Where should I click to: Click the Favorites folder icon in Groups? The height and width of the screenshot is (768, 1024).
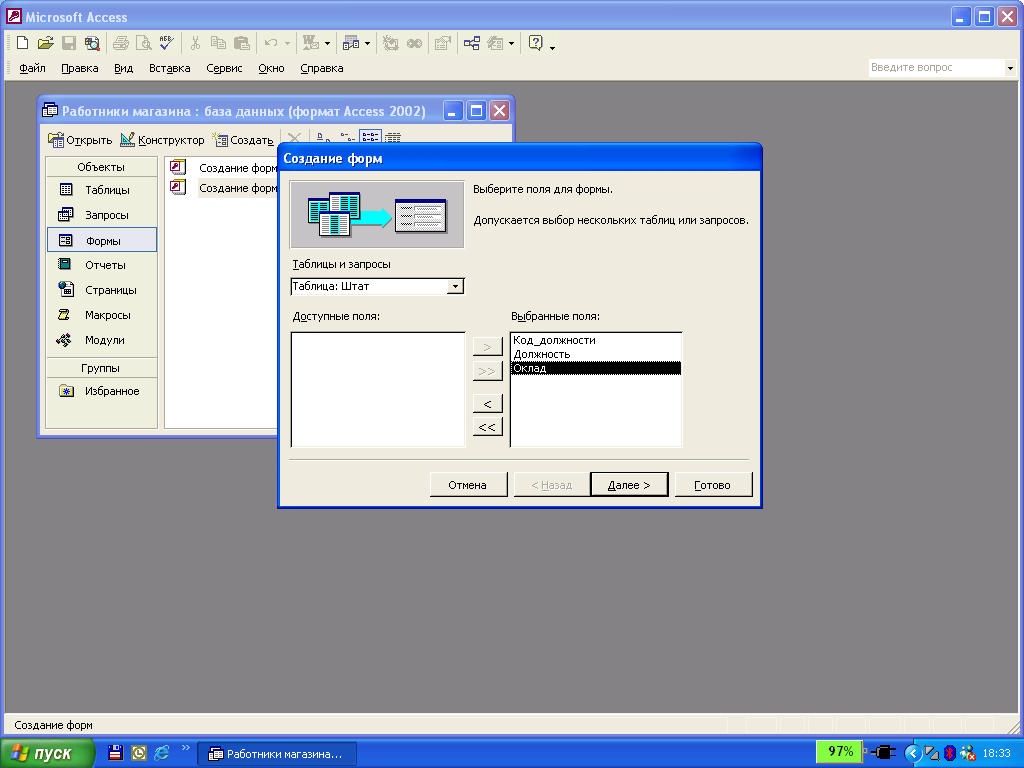pos(67,391)
